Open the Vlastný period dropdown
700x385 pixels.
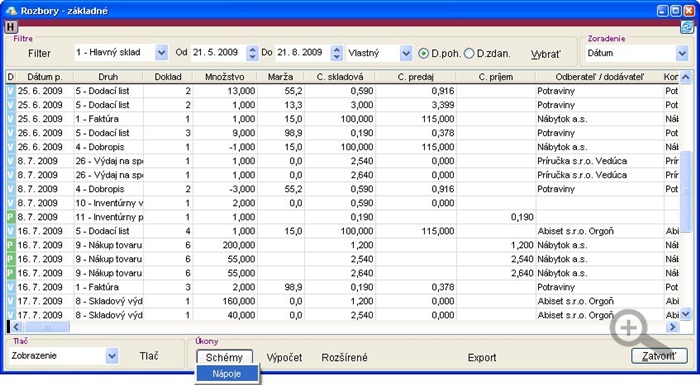pyautogui.click(x=406, y=54)
